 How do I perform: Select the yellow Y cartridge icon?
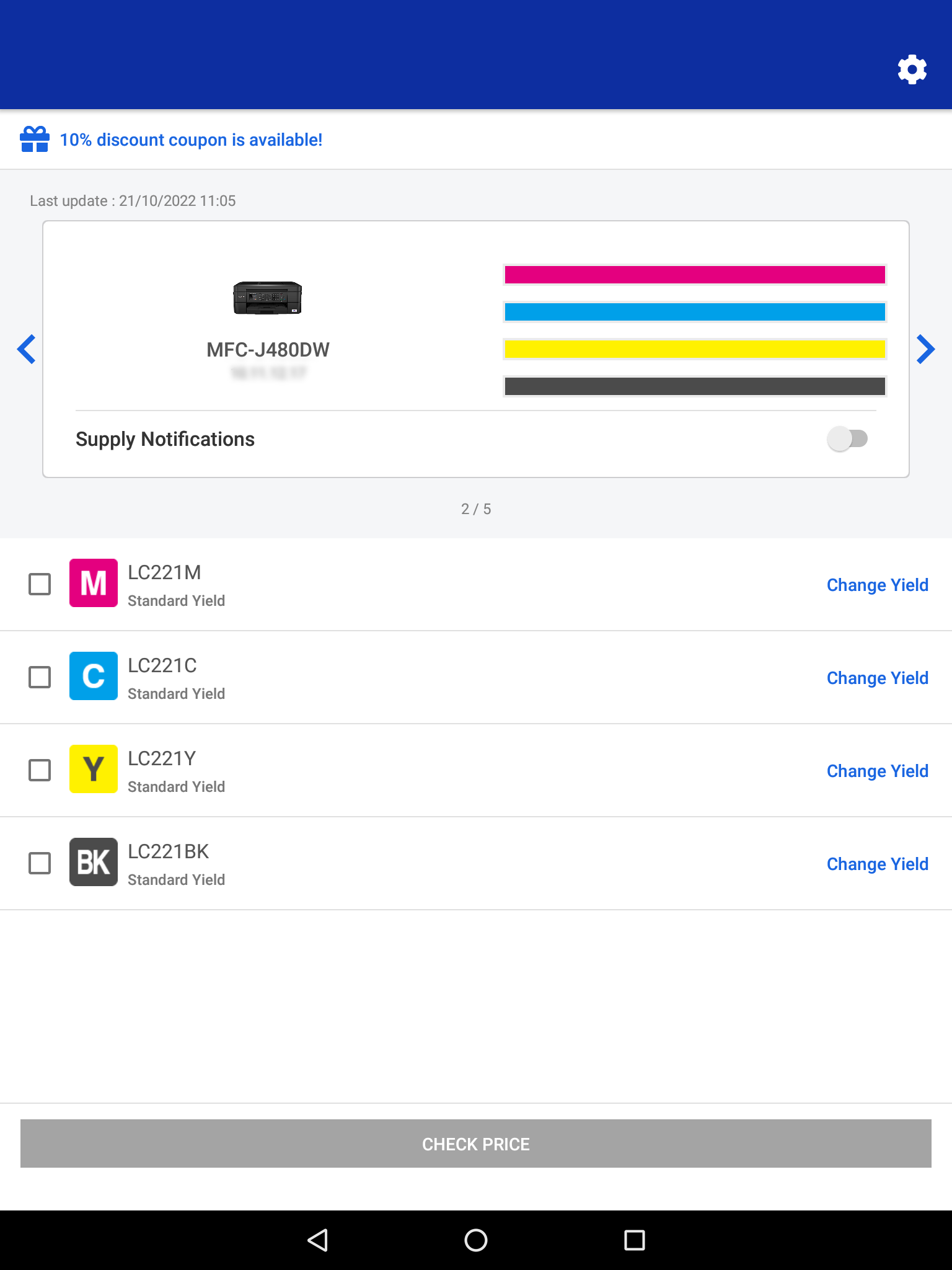(94, 769)
